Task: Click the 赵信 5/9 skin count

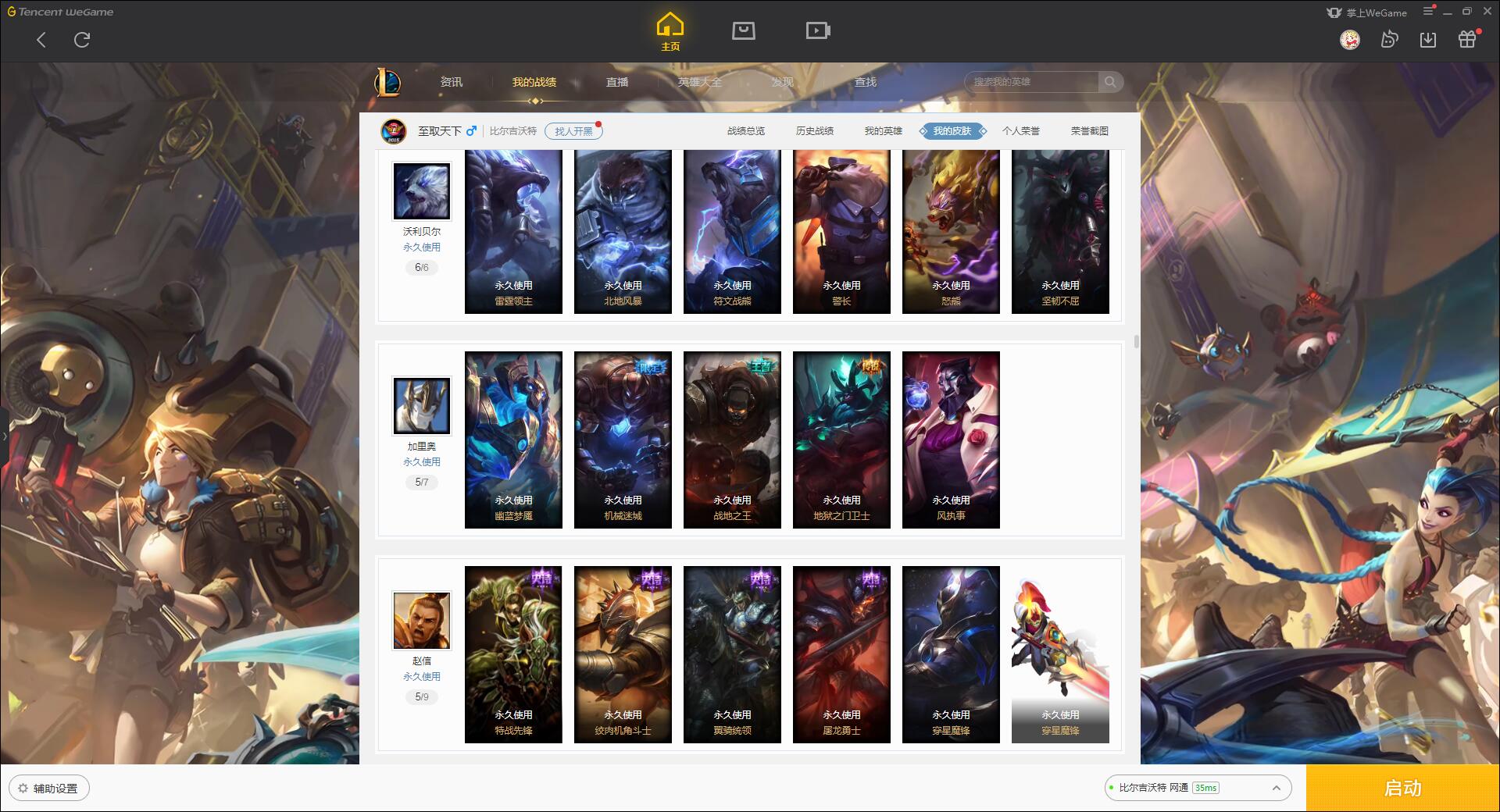Action: (x=422, y=697)
